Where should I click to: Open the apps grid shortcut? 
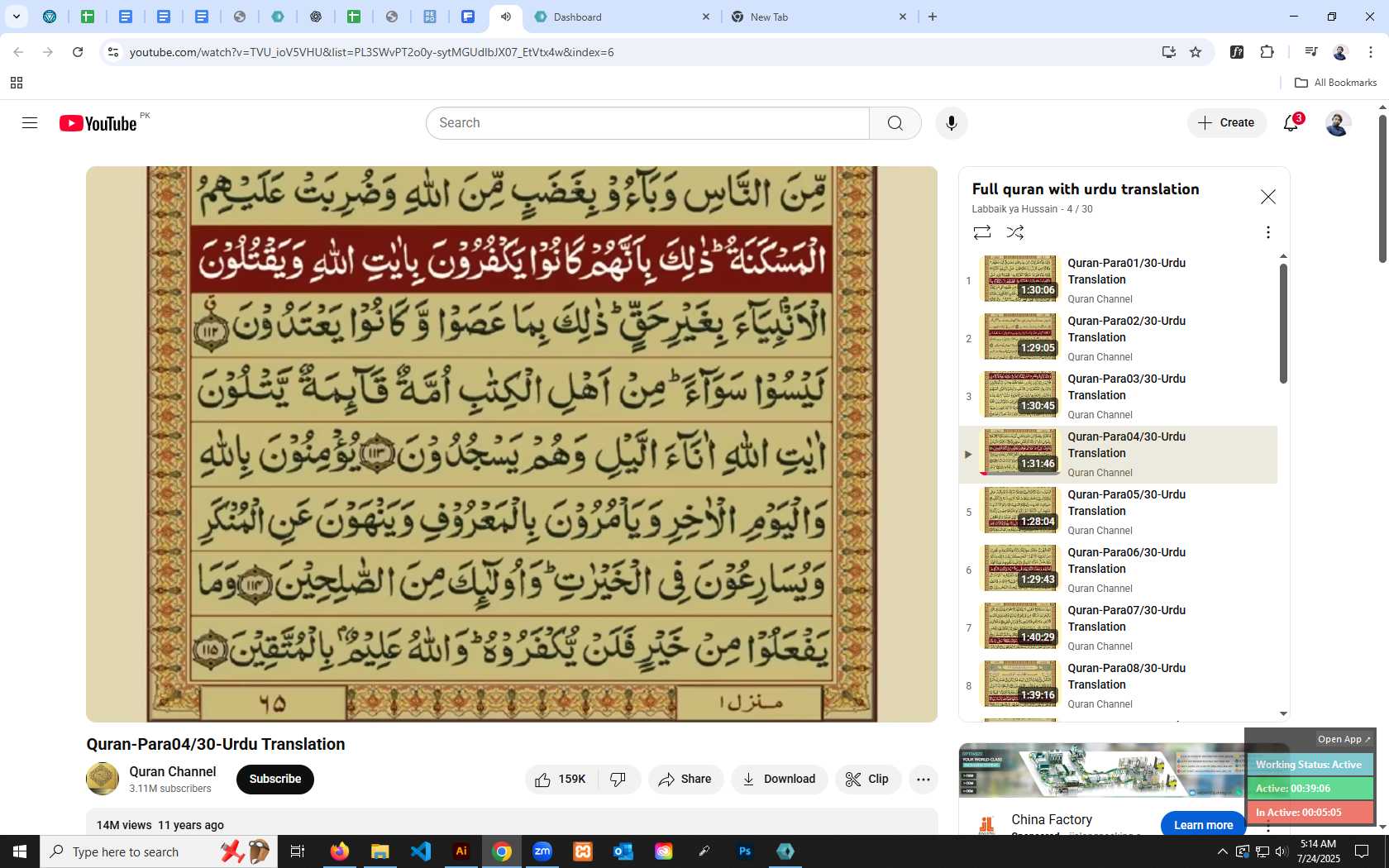coord(17,83)
